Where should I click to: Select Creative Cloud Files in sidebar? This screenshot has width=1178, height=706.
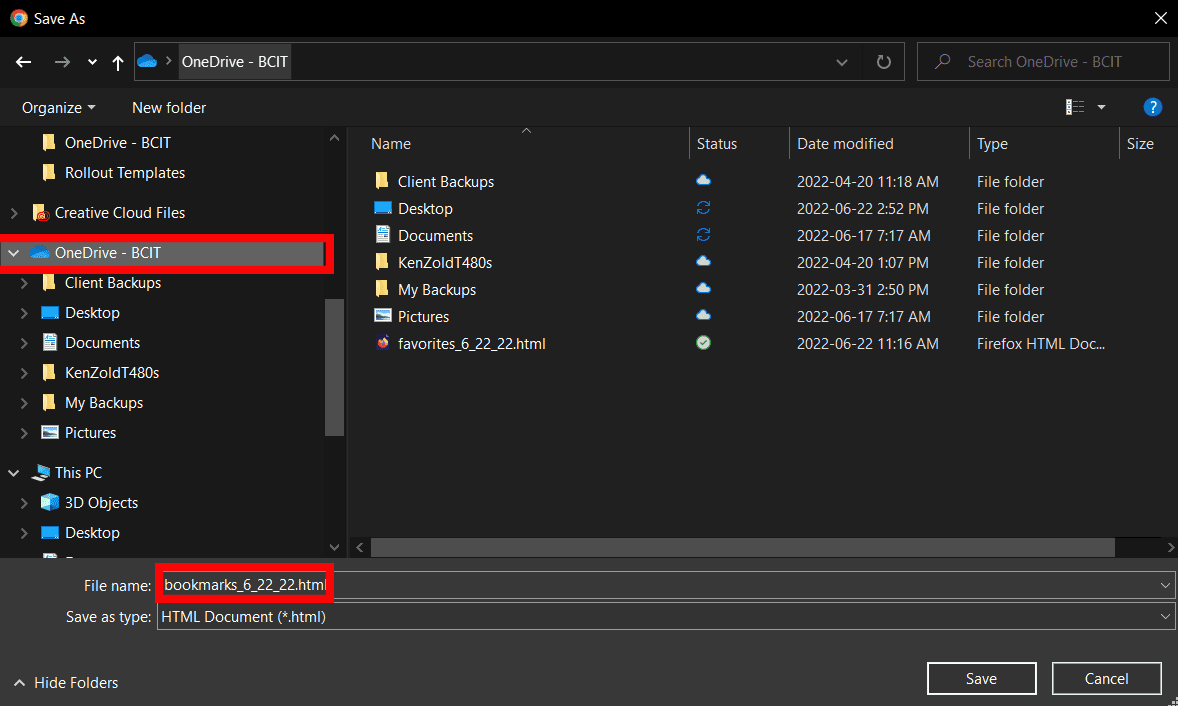tap(119, 213)
